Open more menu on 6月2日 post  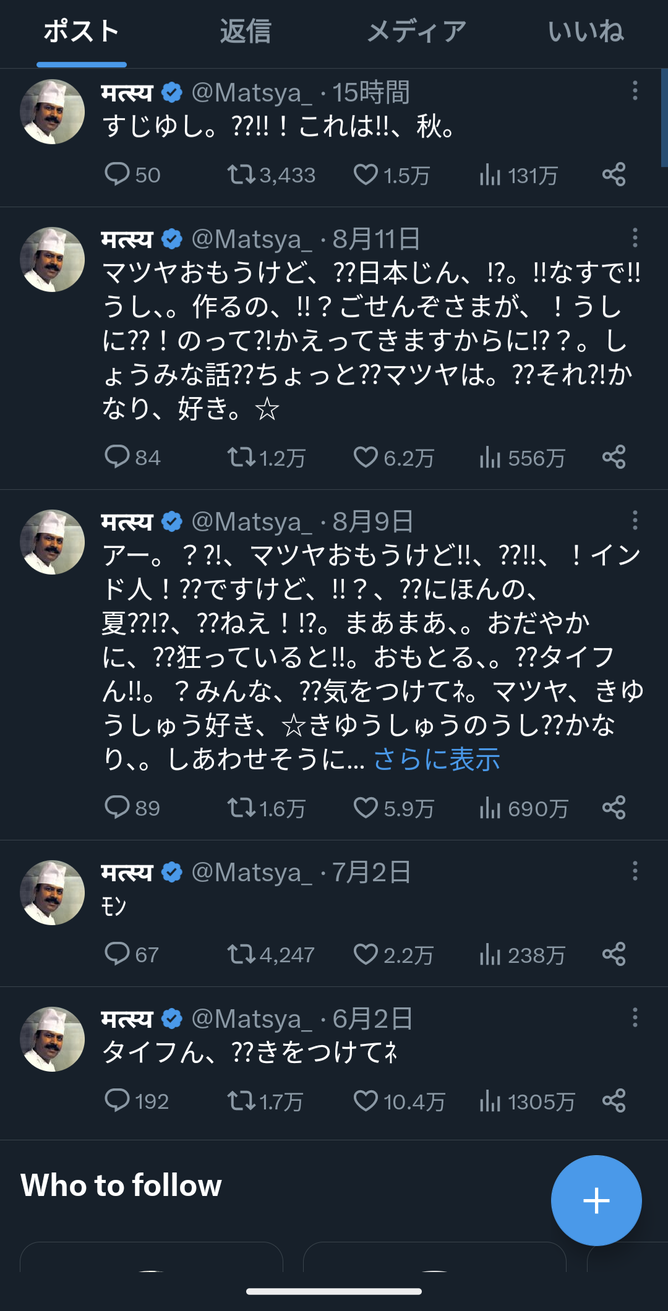coord(635,1017)
